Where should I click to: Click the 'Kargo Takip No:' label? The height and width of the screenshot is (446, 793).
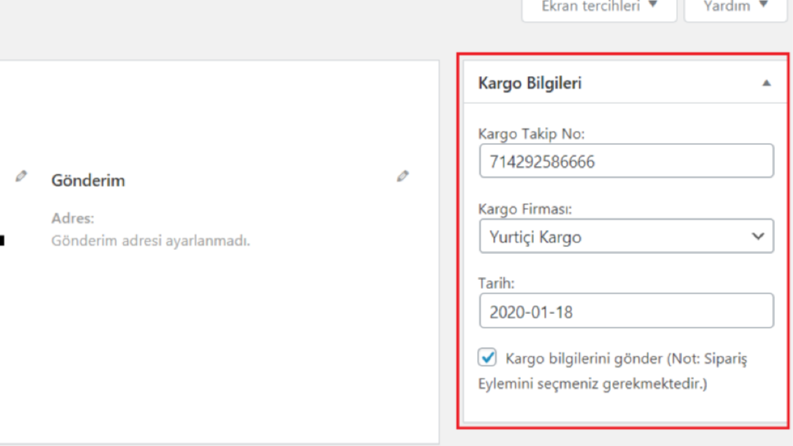tap(531, 134)
